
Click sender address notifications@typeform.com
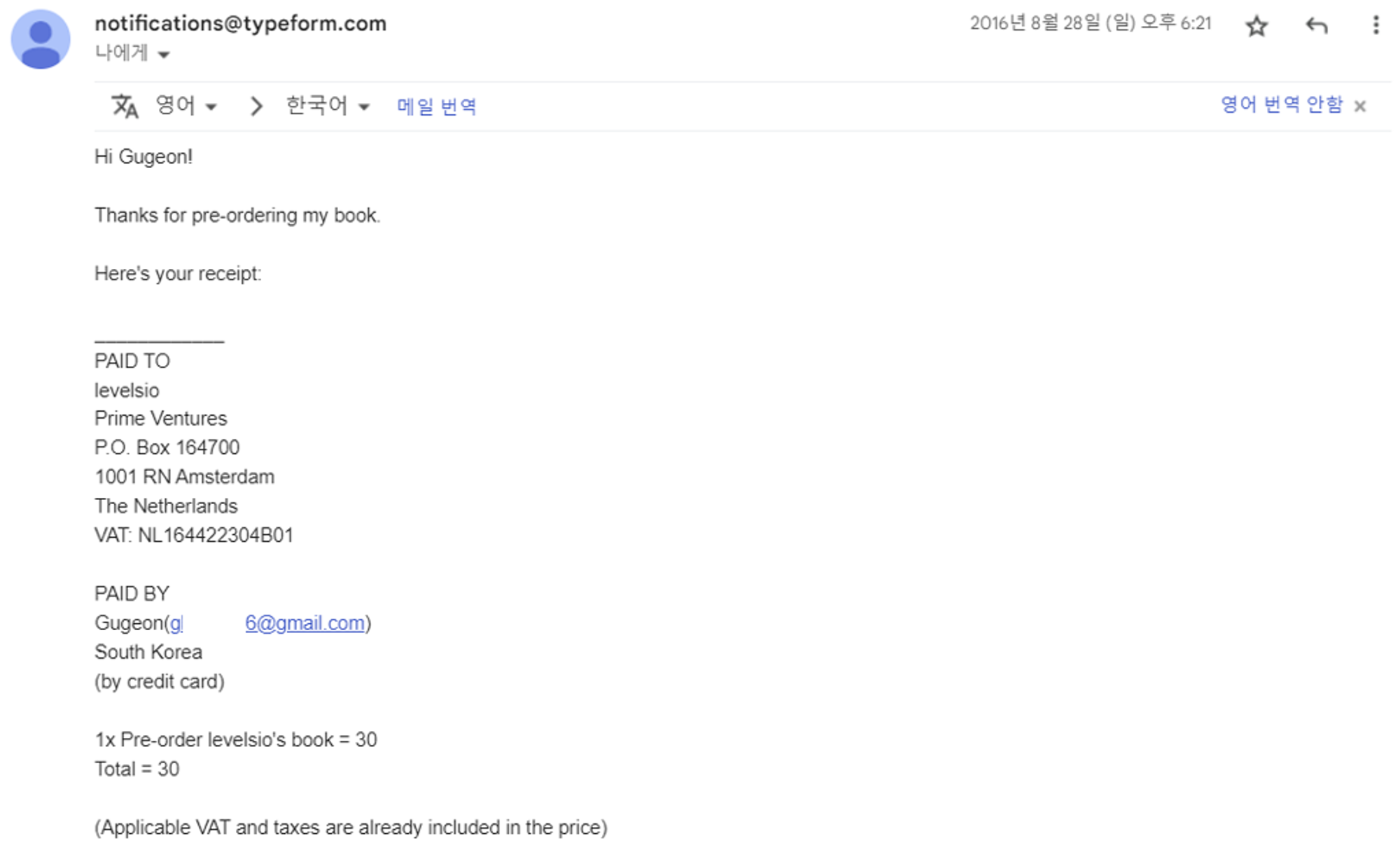[x=241, y=23]
